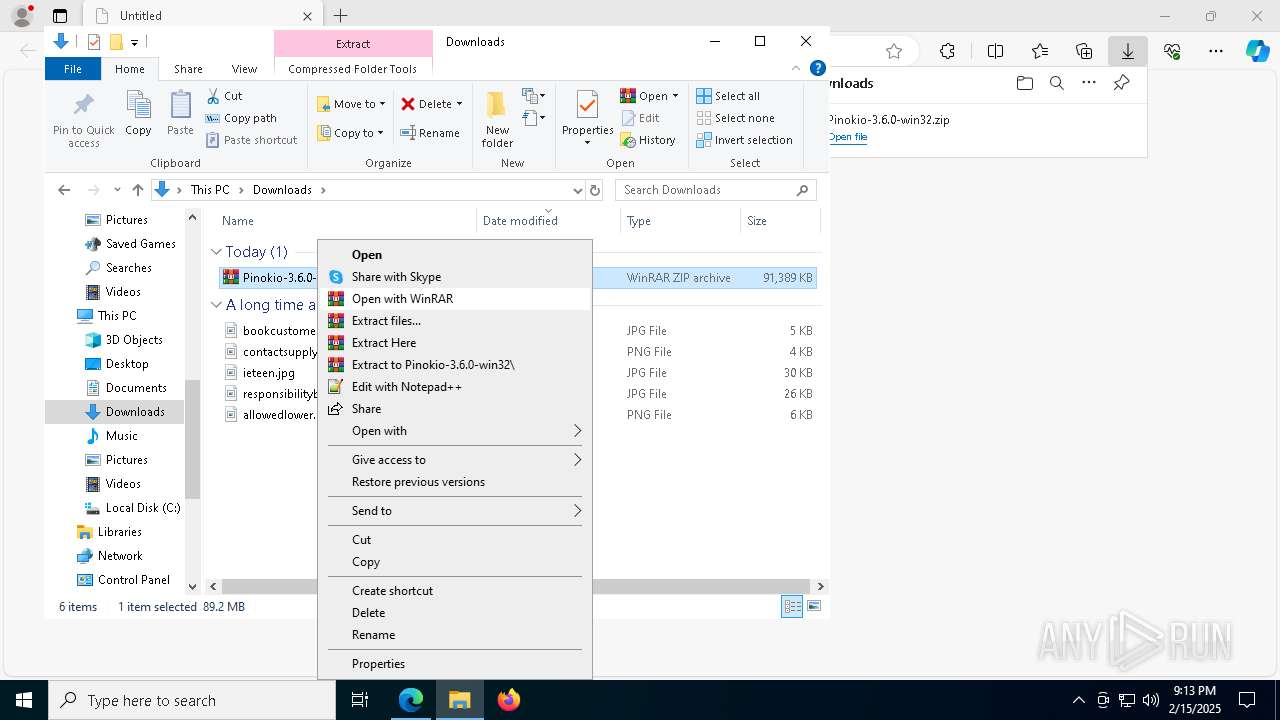Pin the Edge downloads panel
This screenshot has height=720, width=1280.
coord(1121,83)
